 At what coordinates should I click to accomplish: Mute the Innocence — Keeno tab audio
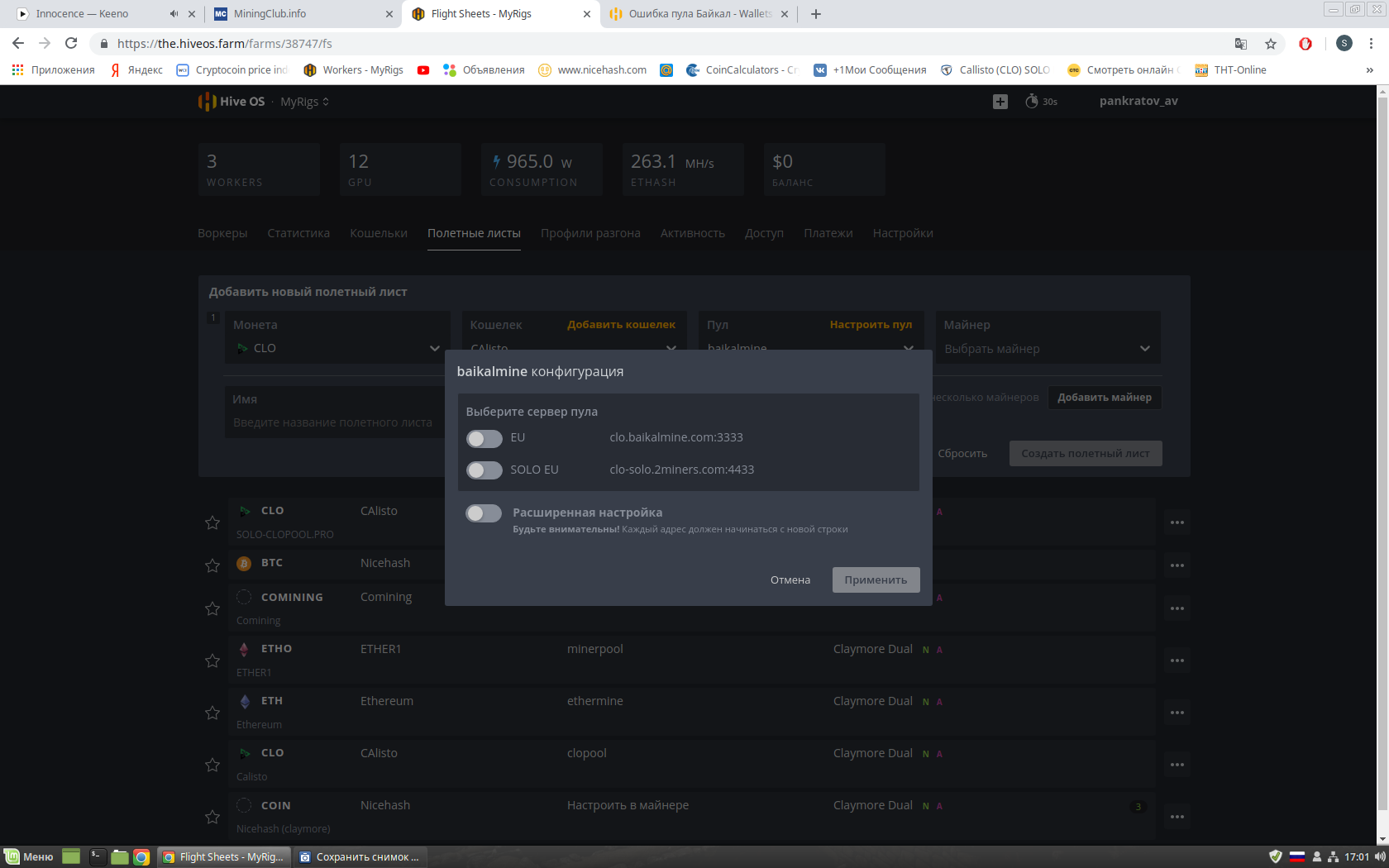pos(174,14)
